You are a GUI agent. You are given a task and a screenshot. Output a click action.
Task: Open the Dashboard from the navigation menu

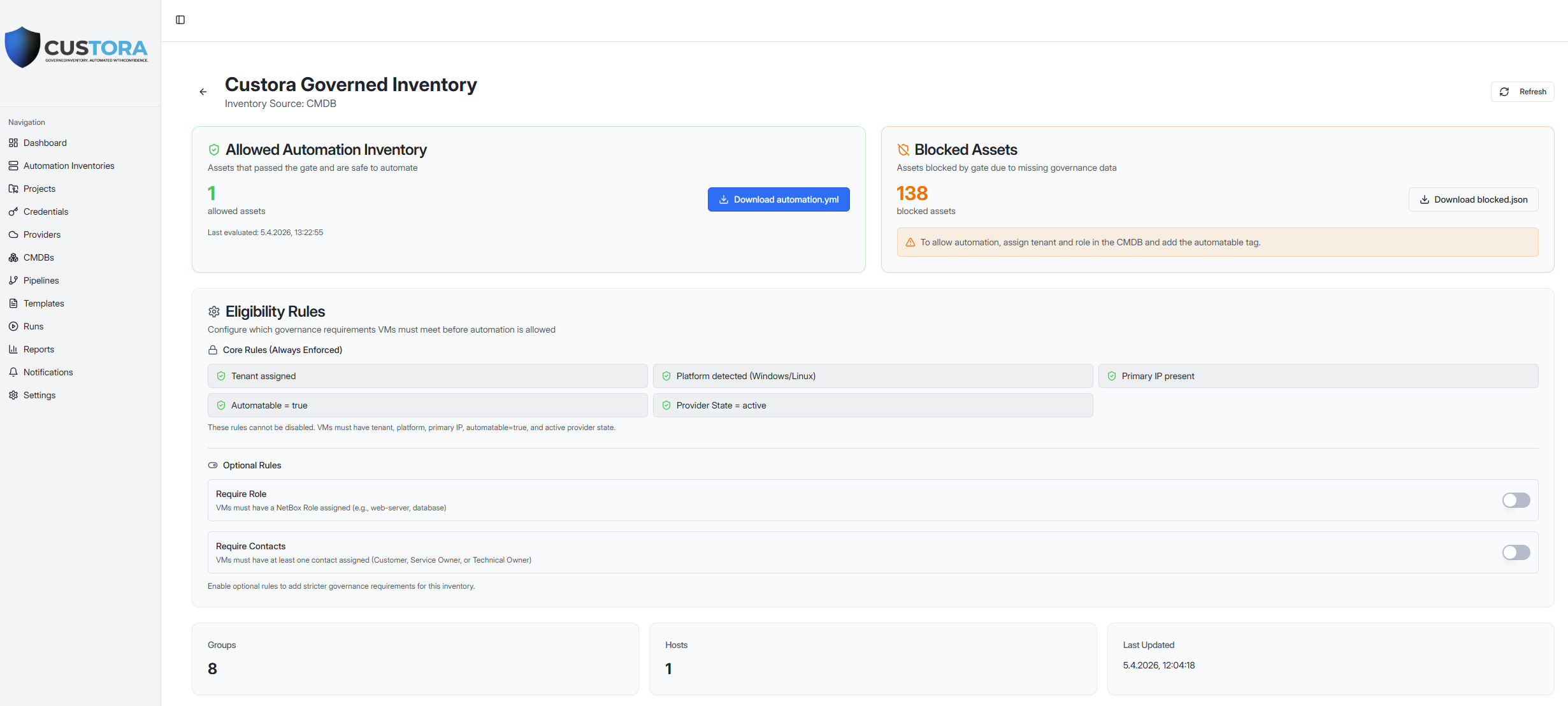pos(45,142)
